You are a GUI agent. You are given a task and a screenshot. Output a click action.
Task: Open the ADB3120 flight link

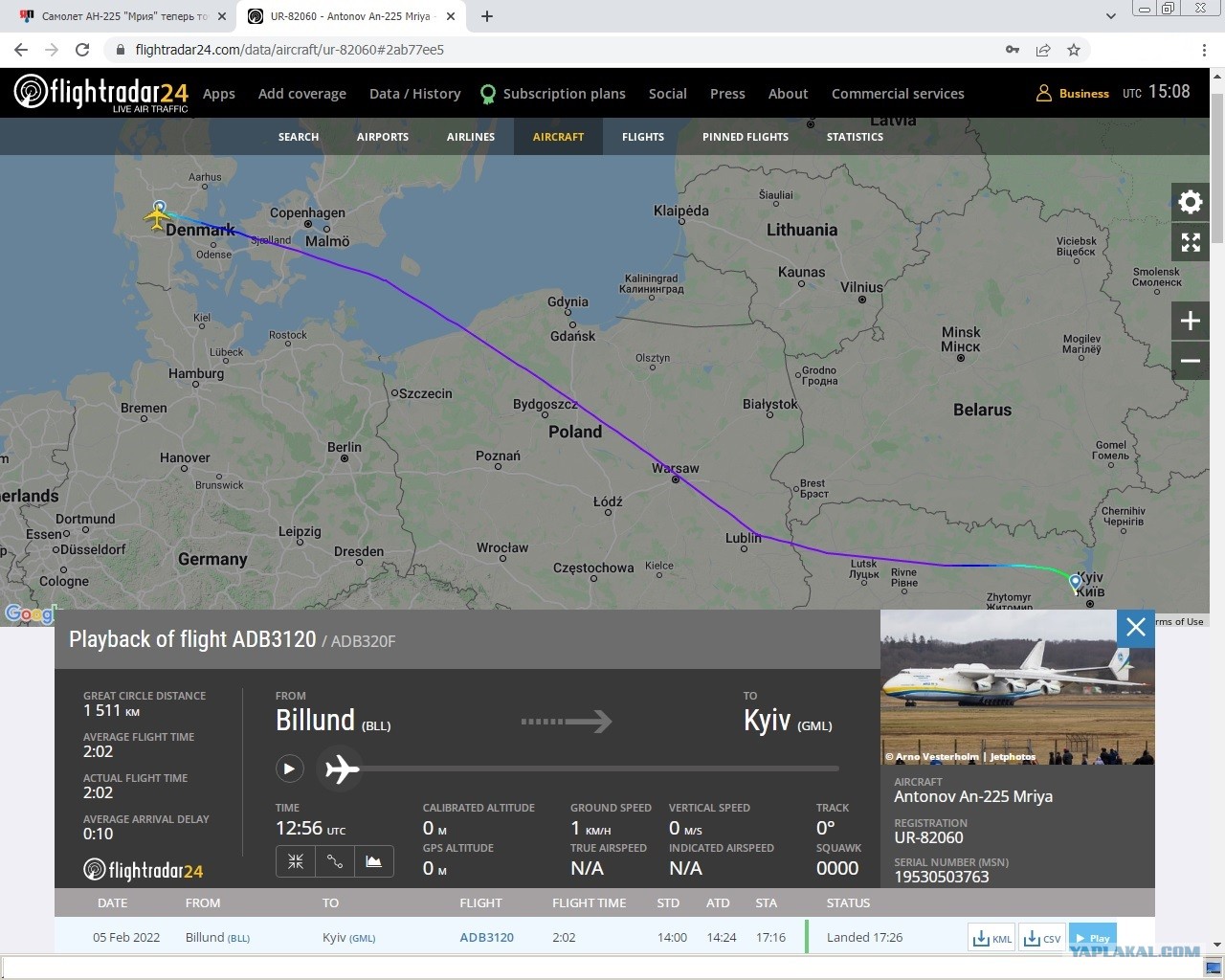click(487, 938)
